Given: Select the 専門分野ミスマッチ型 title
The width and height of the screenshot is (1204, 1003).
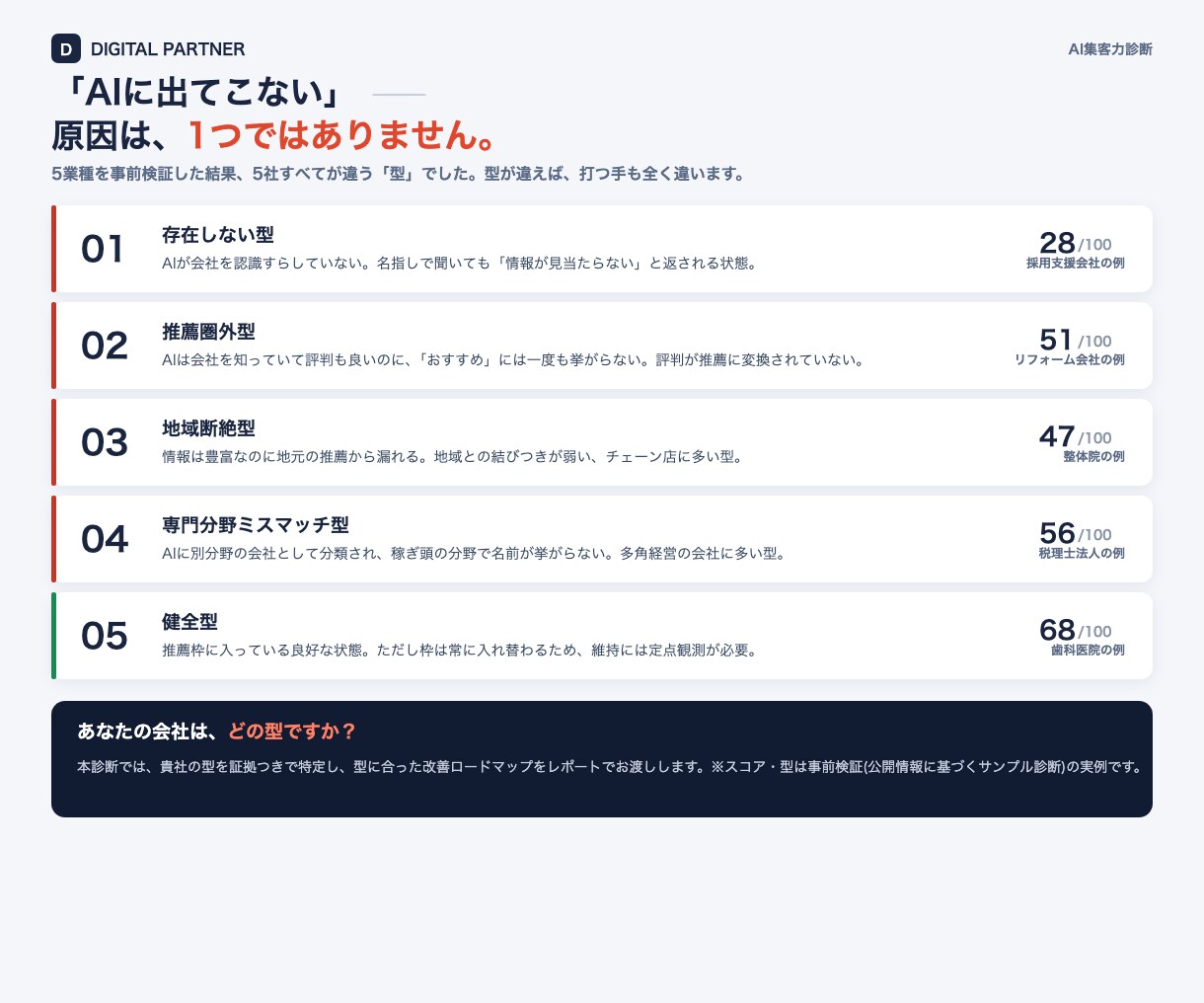Looking at the screenshot, I should point(256,525).
